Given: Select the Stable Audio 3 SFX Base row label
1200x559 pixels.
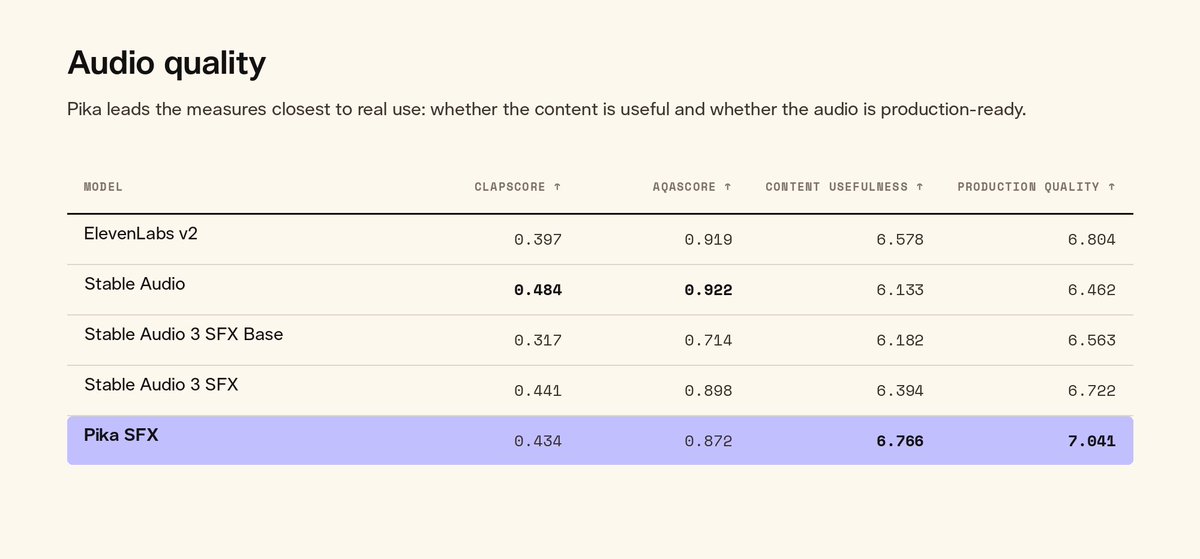Looking at the screenshot, I should point(184,334).
